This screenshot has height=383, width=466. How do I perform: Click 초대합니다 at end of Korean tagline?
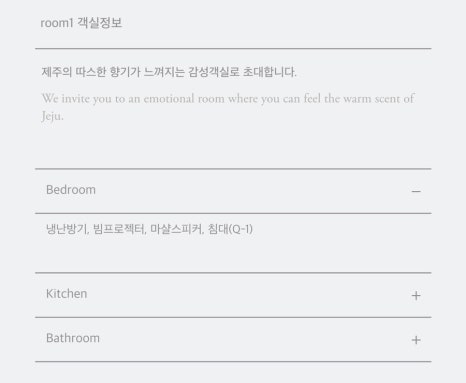click(269, 72)
